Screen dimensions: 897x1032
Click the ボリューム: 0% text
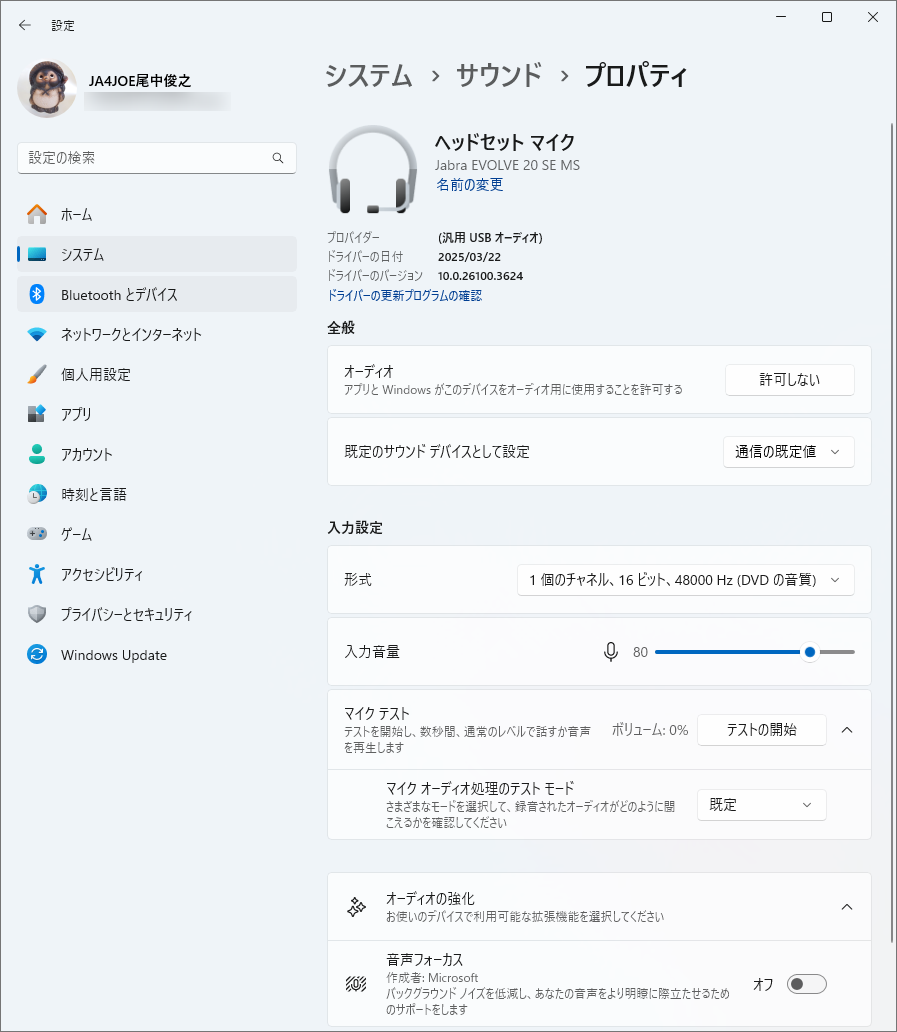[x=650, y=730]
